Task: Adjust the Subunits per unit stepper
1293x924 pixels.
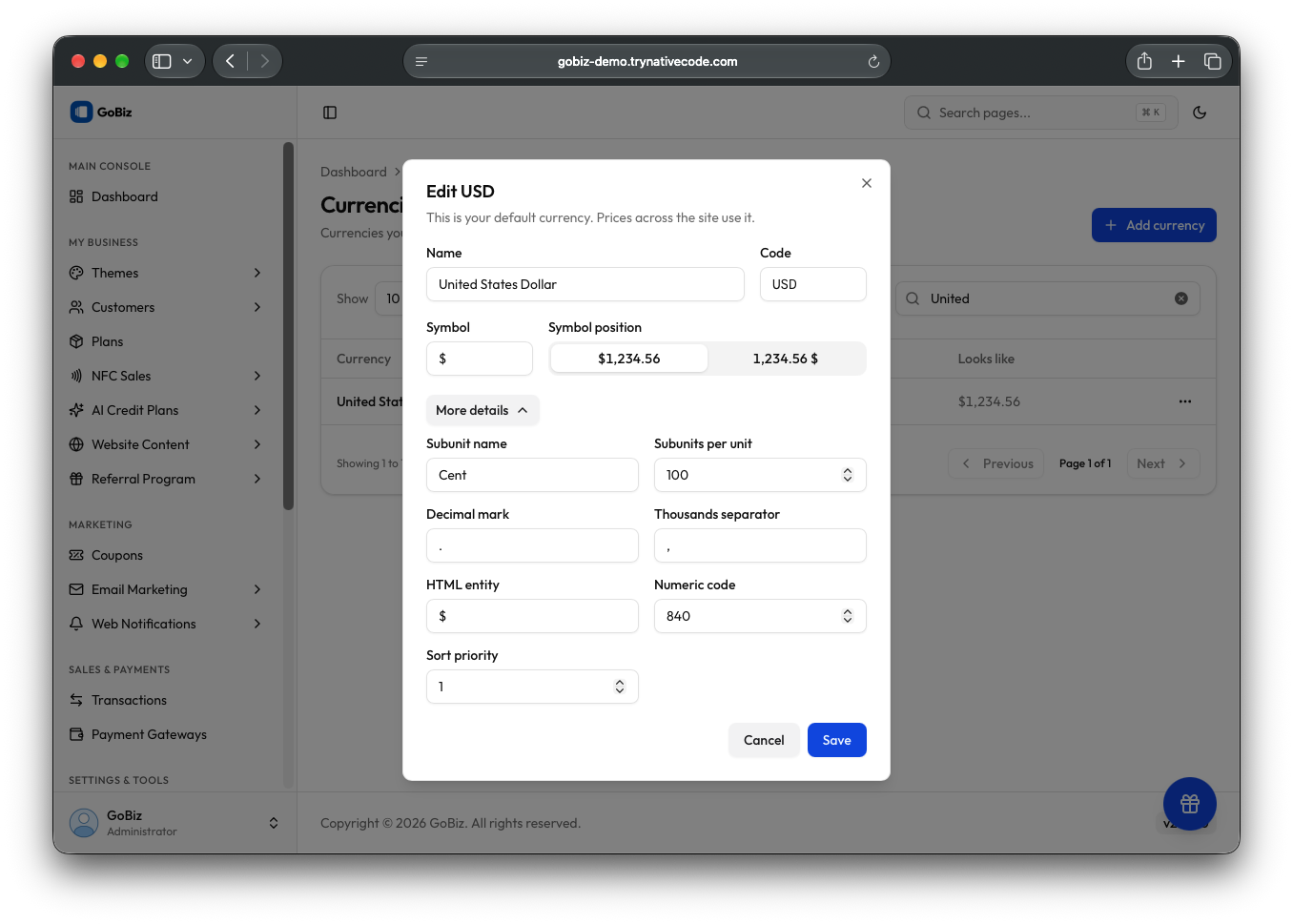Action: coord(848,475)
